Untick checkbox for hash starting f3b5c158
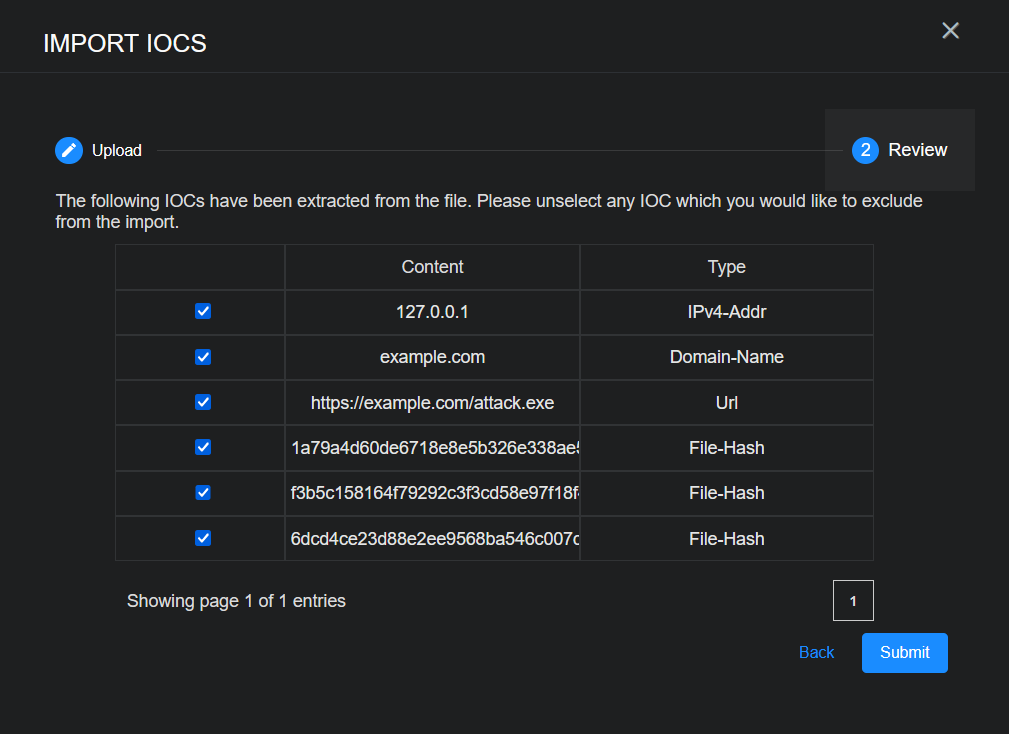This screenshot has height=734, width=1009. pyautogui.click(x=203, y=492)
